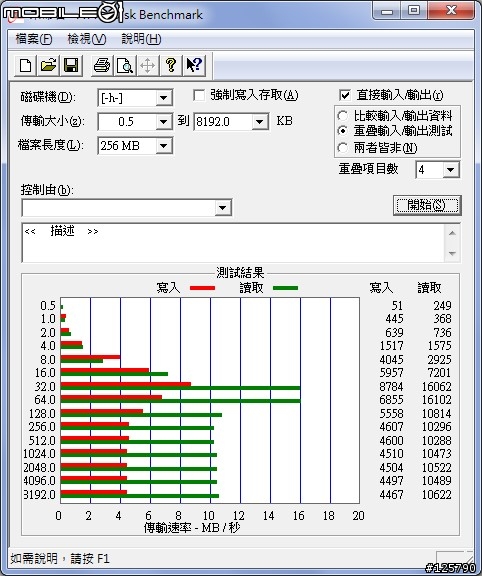The height and width of the screenshot is (576, 482).
Task: Click the description box scroll up arrow
Action: [x=452, y=233]
